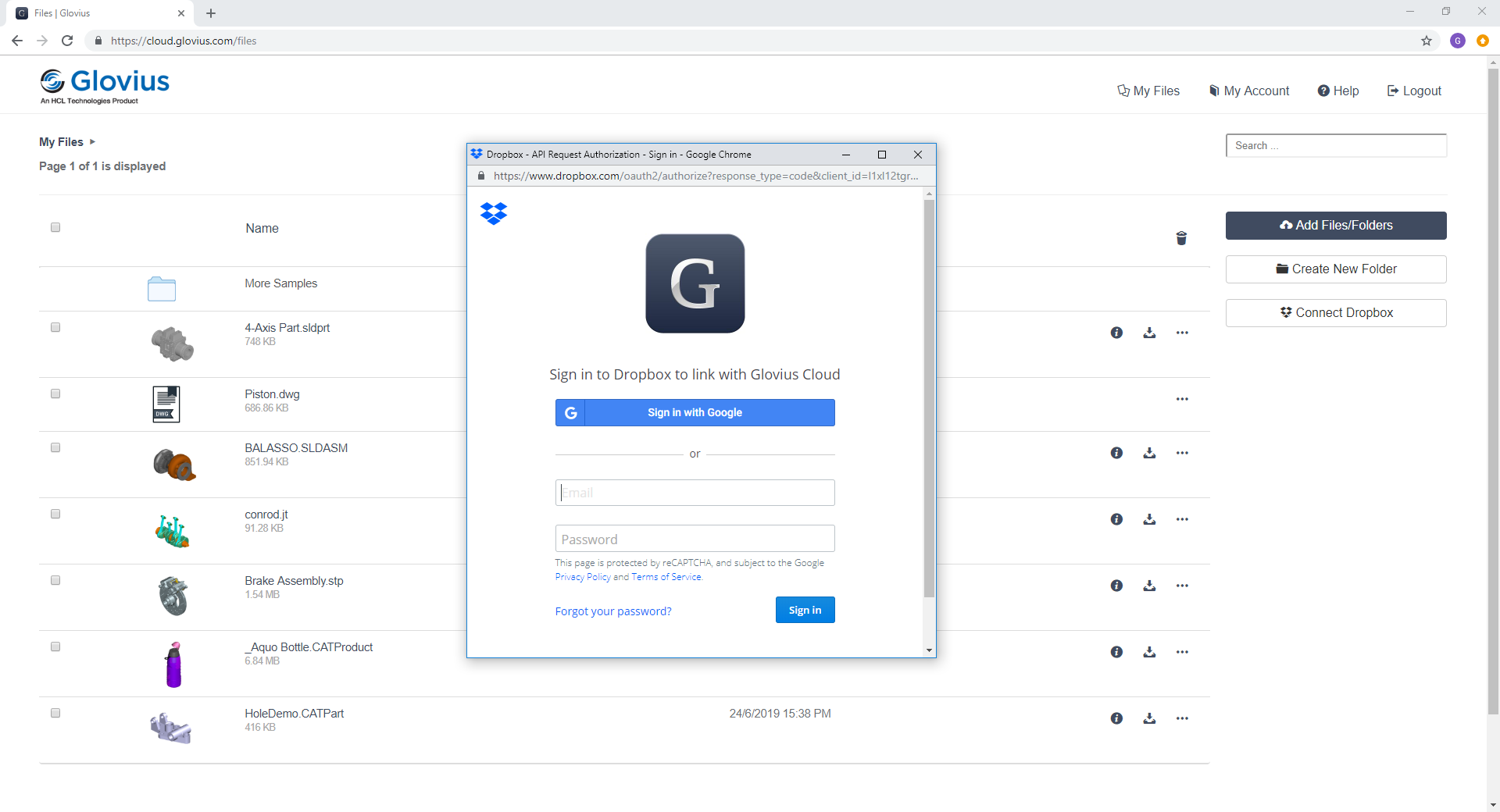The width and height of the screenshot is (1500, 812).
Task: Toggle the select-all checkbox in header
Action: [x=55, y=227]
